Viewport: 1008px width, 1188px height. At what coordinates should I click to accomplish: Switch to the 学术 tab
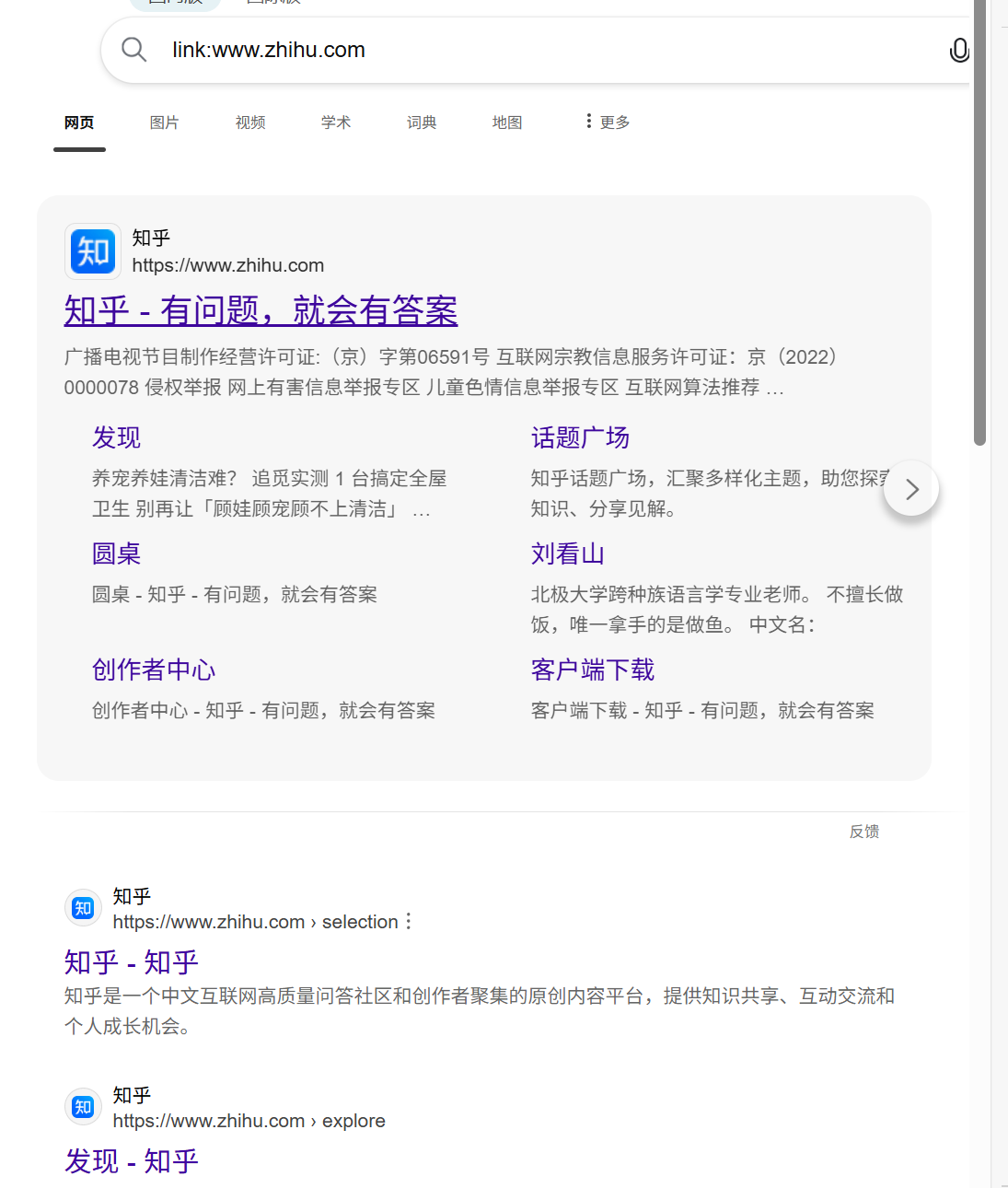tap(336, 122)
